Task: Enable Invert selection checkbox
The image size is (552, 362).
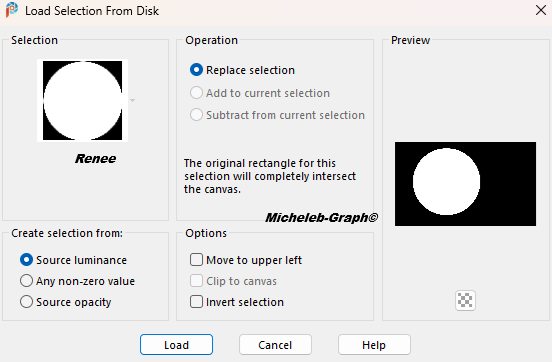Action: [196, 302]
